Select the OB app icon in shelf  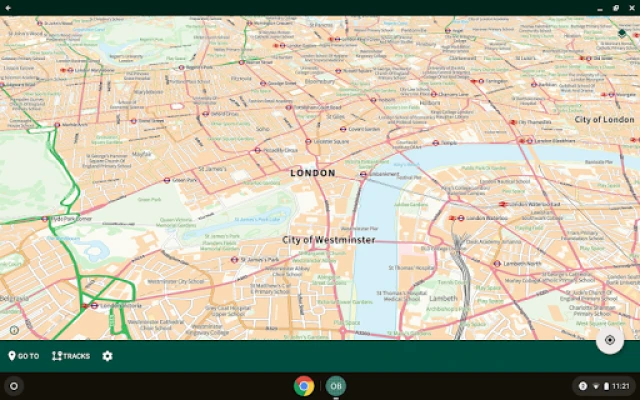(x=337, y=386)
